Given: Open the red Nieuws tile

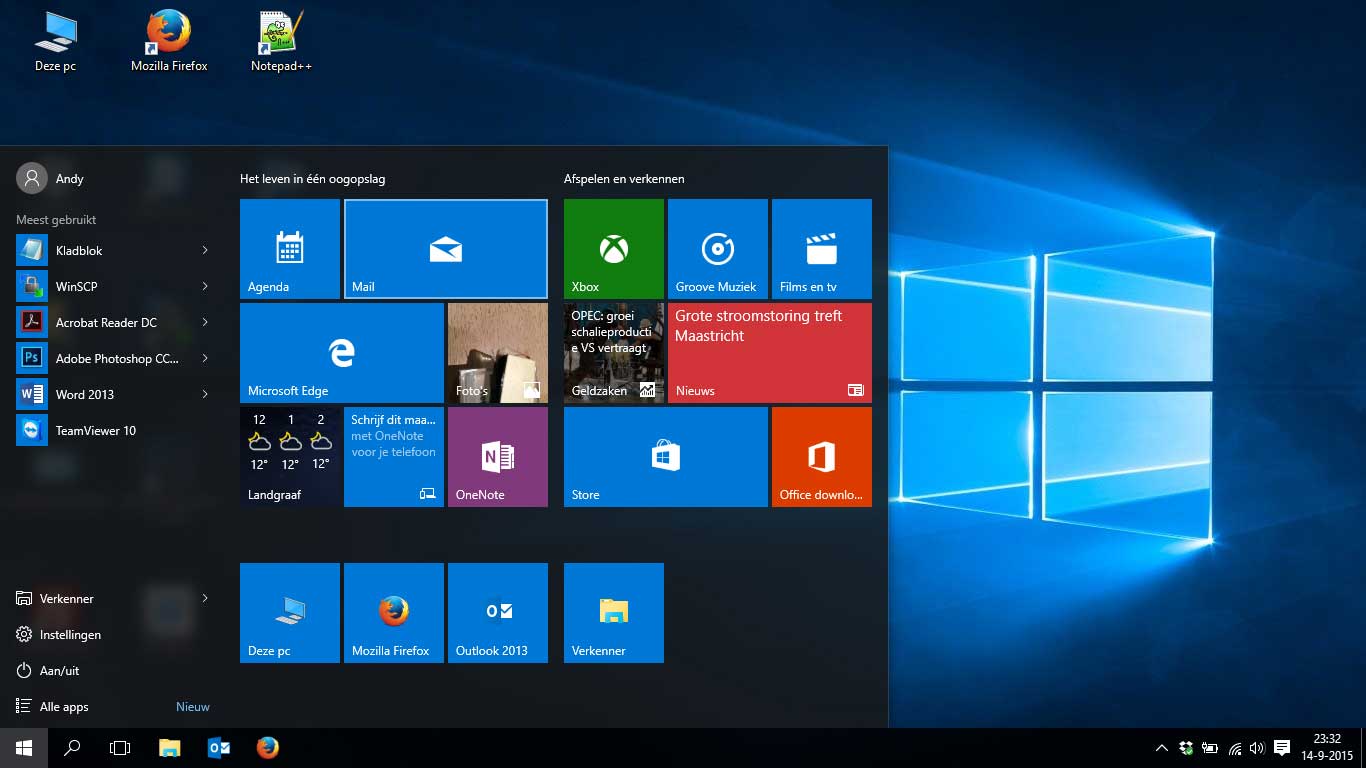Looking at the screenshot, I should coord(770,353).
